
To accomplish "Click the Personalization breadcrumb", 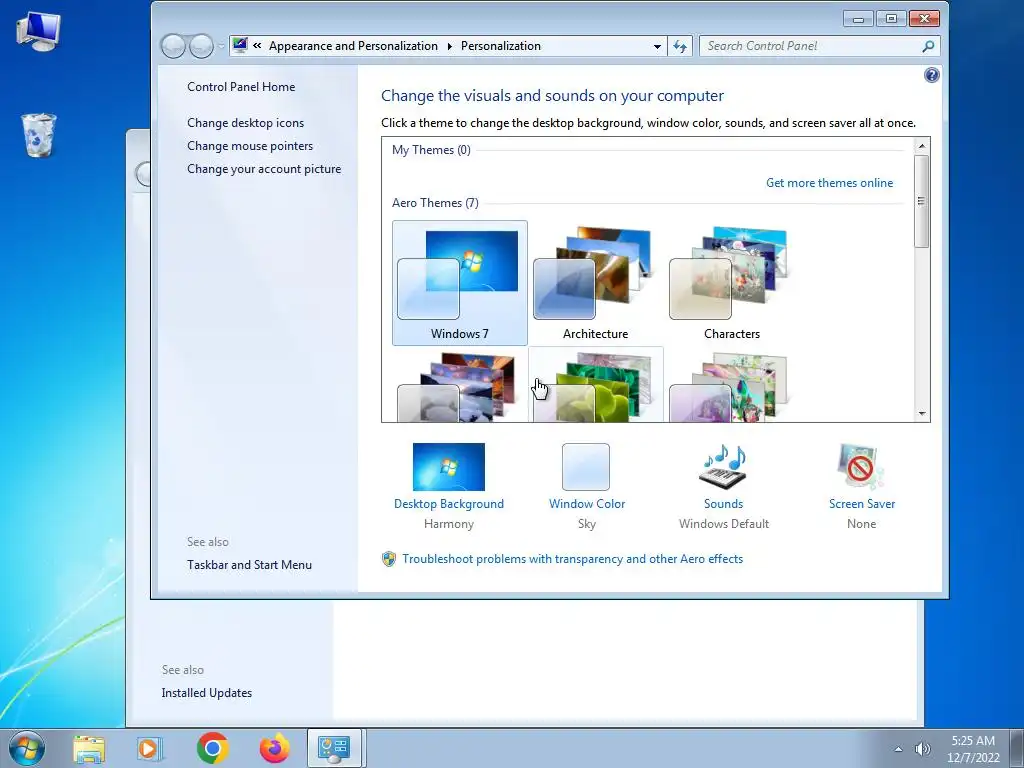I will [501, 46].
